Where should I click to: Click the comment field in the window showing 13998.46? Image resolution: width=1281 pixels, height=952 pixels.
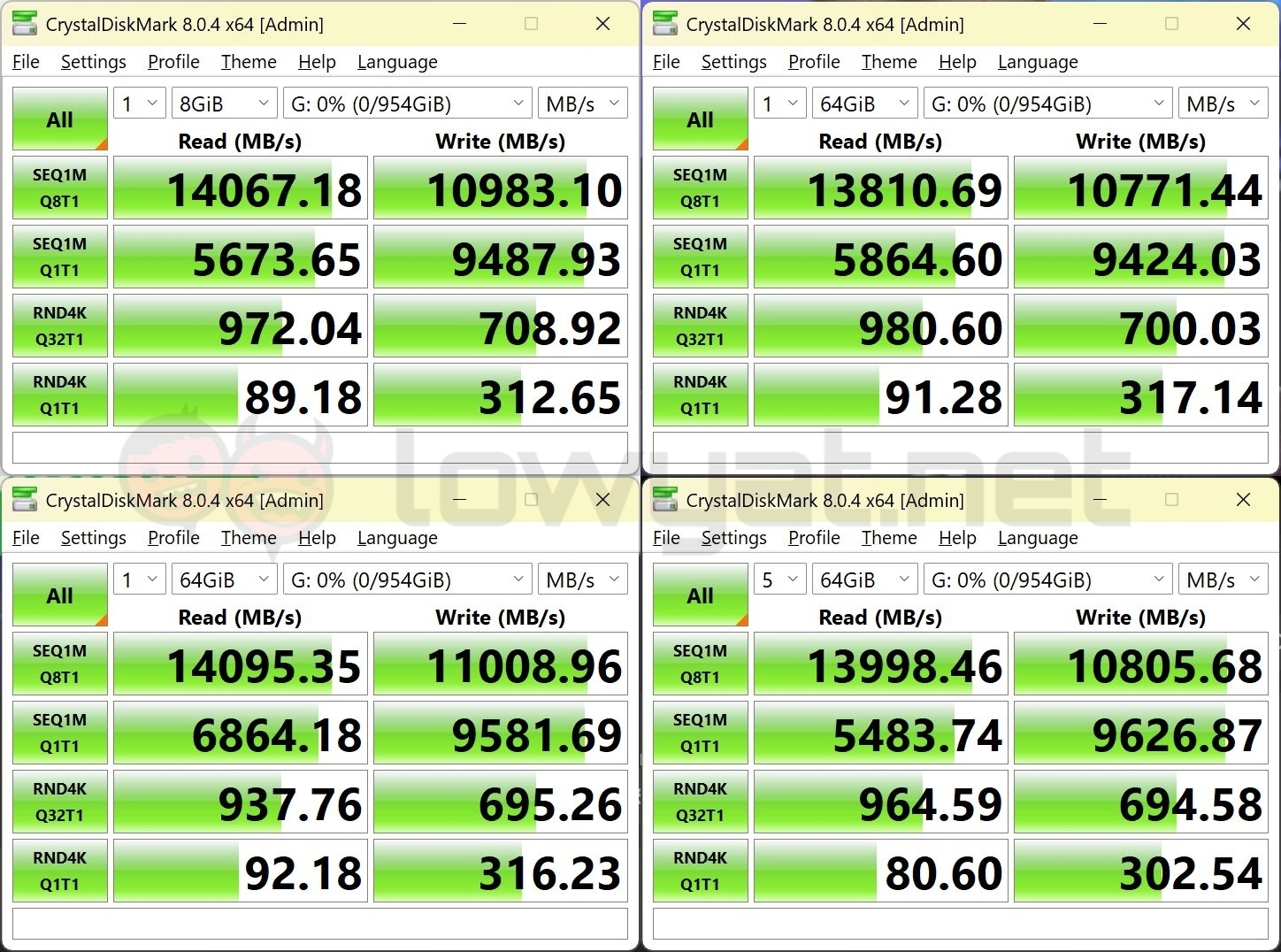[961, 923]
